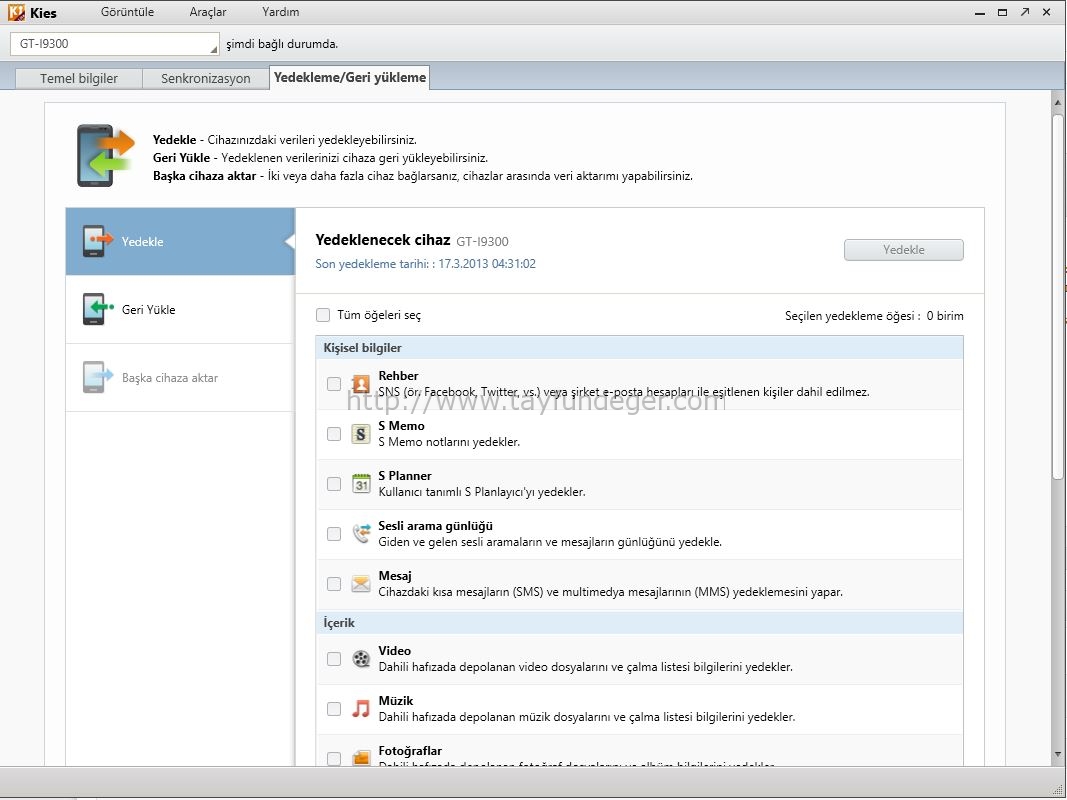The height and width of the screenshot is (800, 1067).
Task: Click the phone backup/restore arrows icon
Action: [x=105, y=156]
